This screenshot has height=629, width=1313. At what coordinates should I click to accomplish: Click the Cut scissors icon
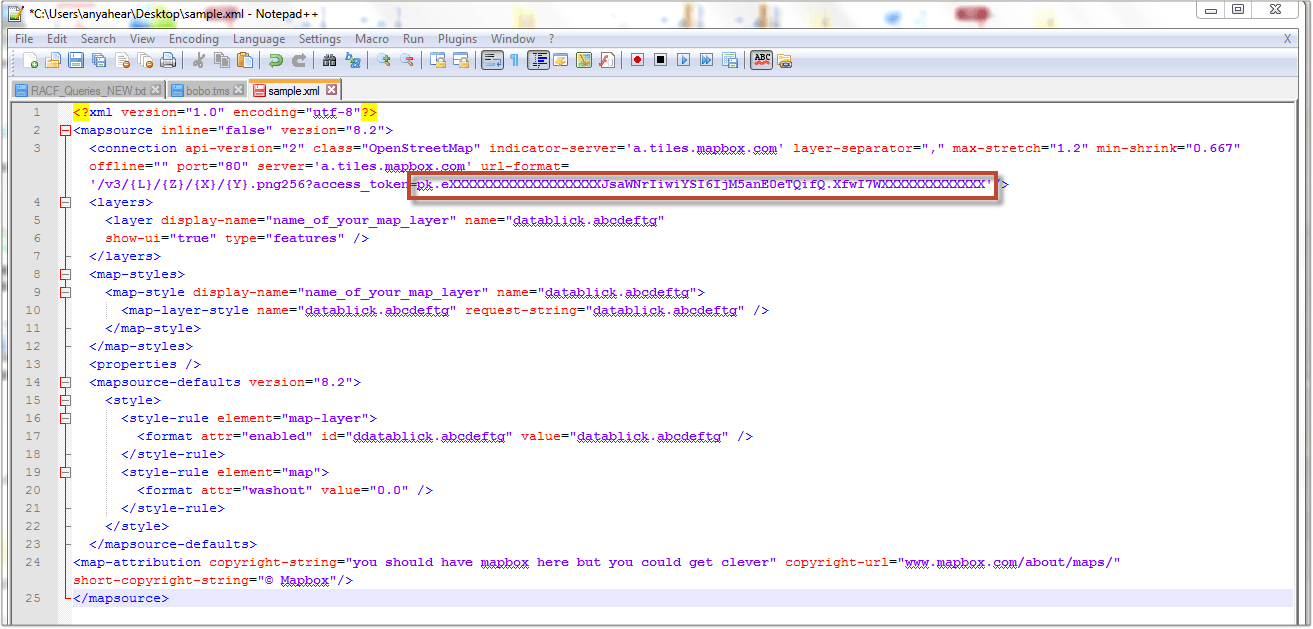pos(199,60)
